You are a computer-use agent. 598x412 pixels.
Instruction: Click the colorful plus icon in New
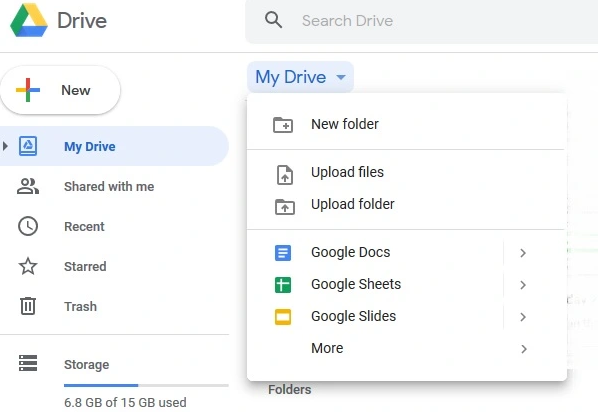[x=28, y=90]
